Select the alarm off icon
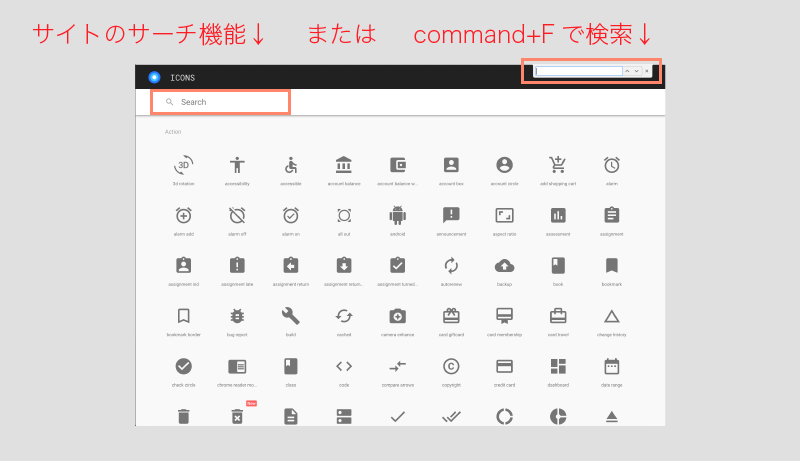800x461 pixels. point(237,215)
